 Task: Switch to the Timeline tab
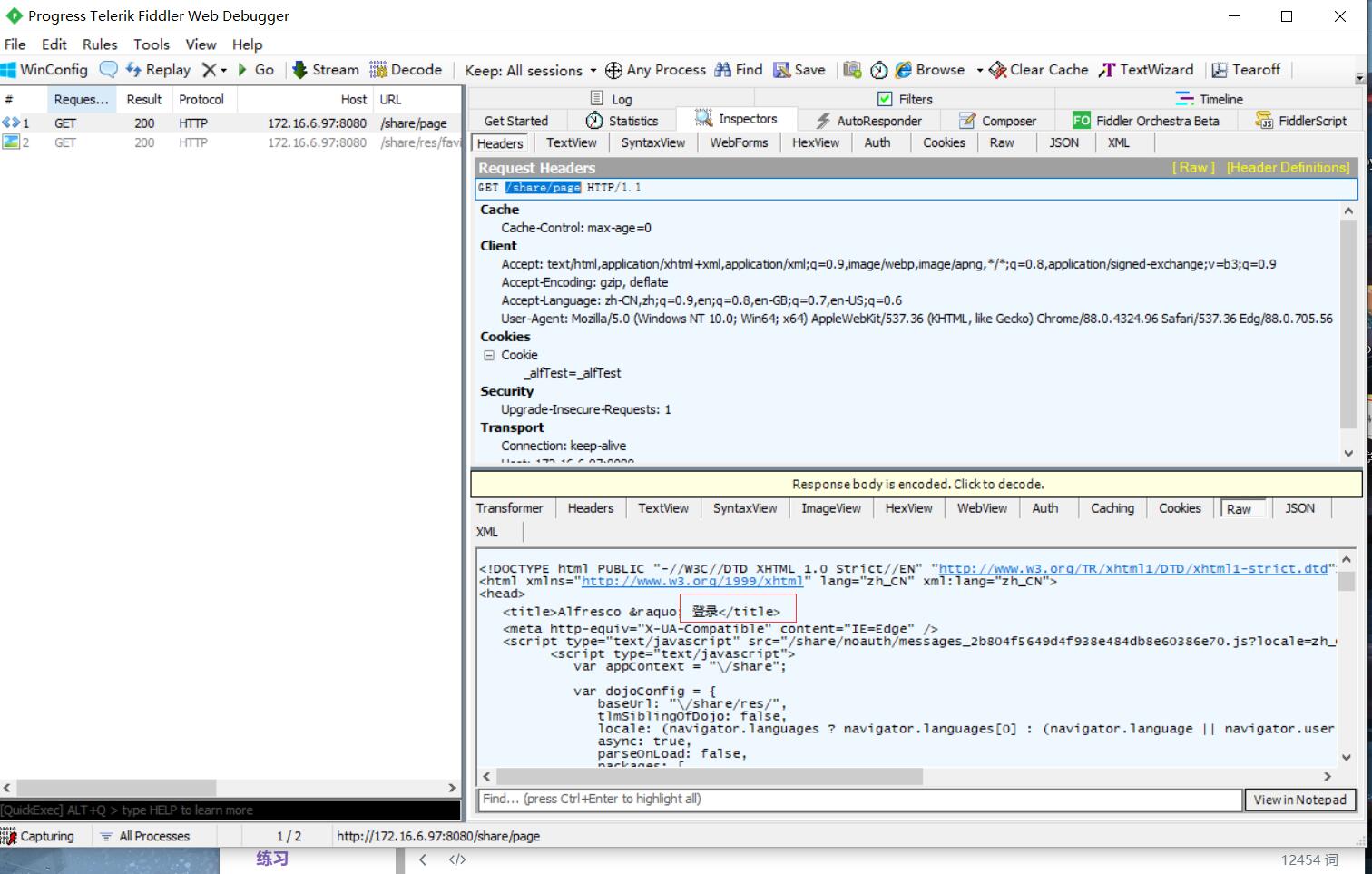click(x=1210, y=99)
